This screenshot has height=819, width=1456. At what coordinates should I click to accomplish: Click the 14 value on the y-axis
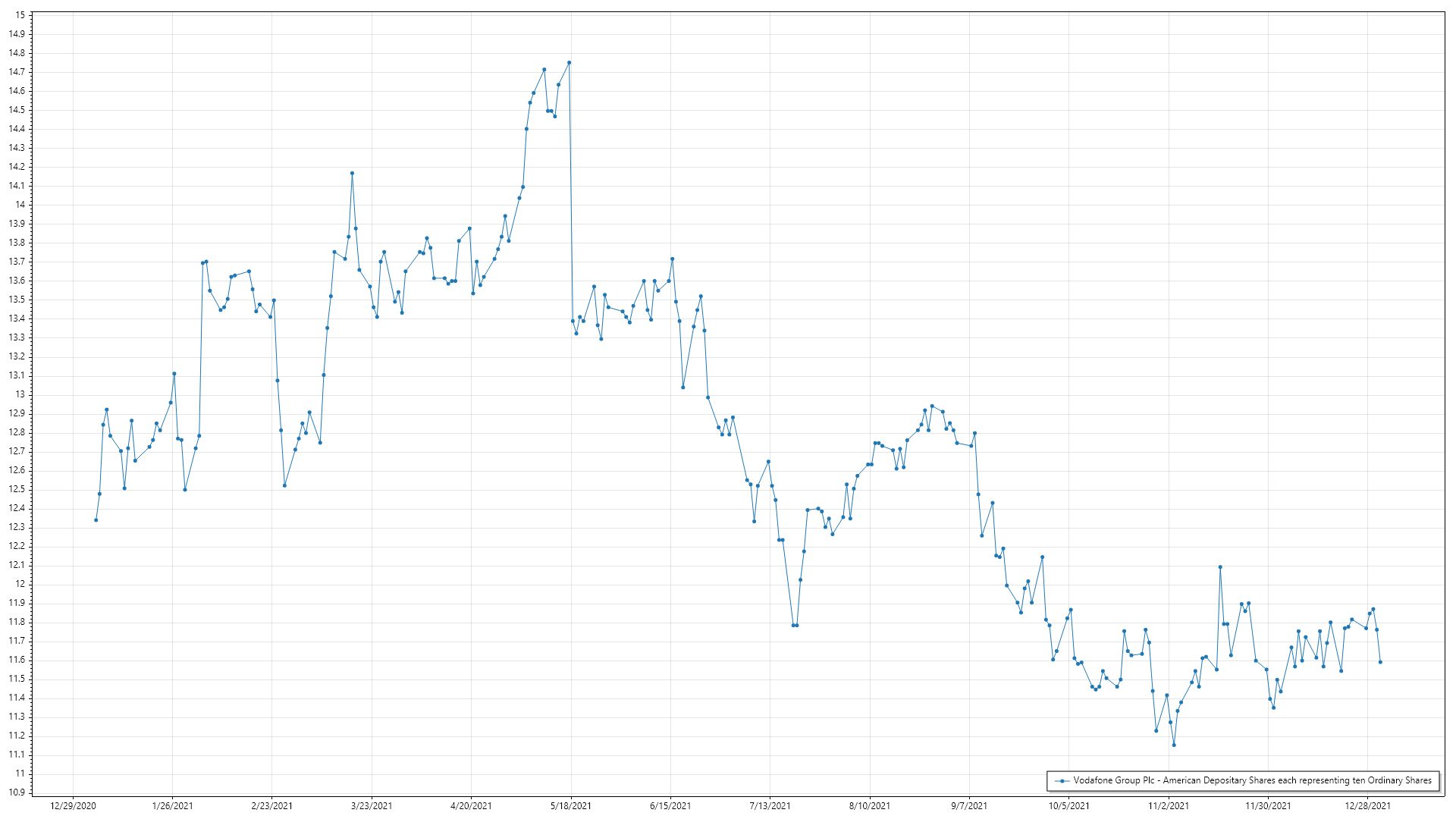point(20,205)
